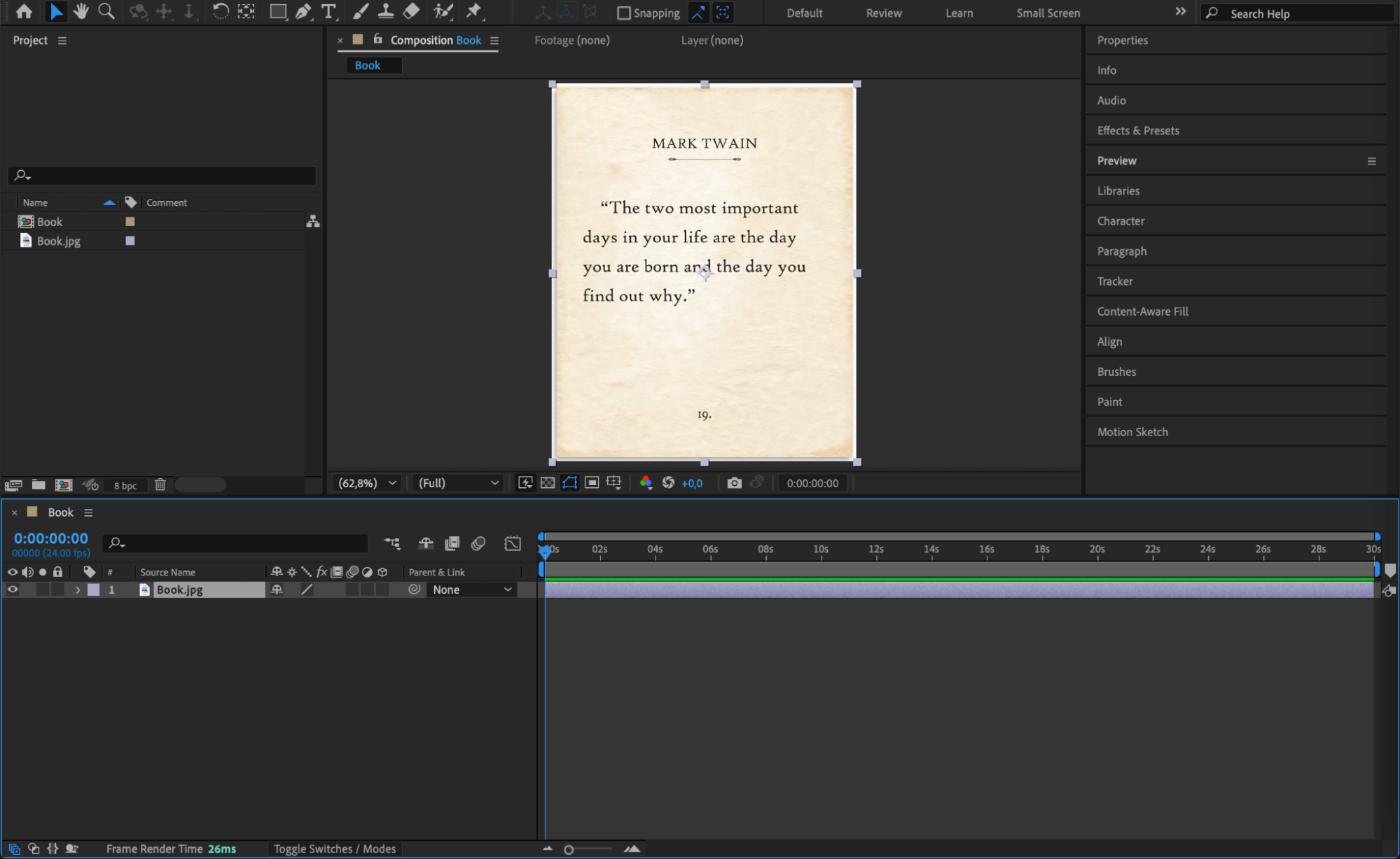Image resolution: width=1400 pixels, height=859 pixels.
Task: Enable the Snapping checkbox
Action: (623, 13)
